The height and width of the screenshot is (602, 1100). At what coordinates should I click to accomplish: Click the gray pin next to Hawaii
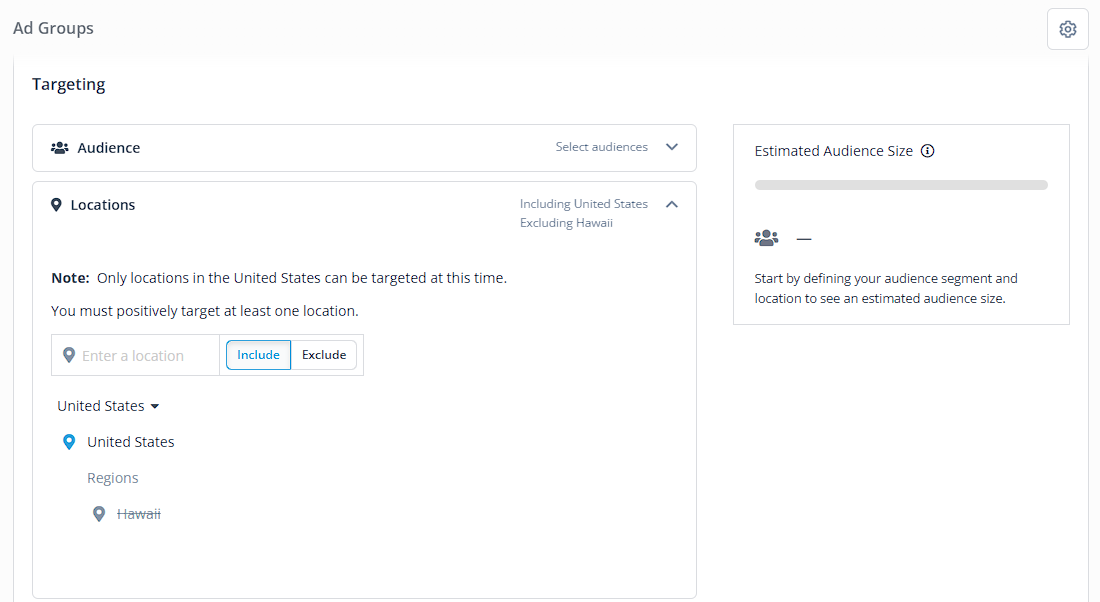(x=99, y=514)
